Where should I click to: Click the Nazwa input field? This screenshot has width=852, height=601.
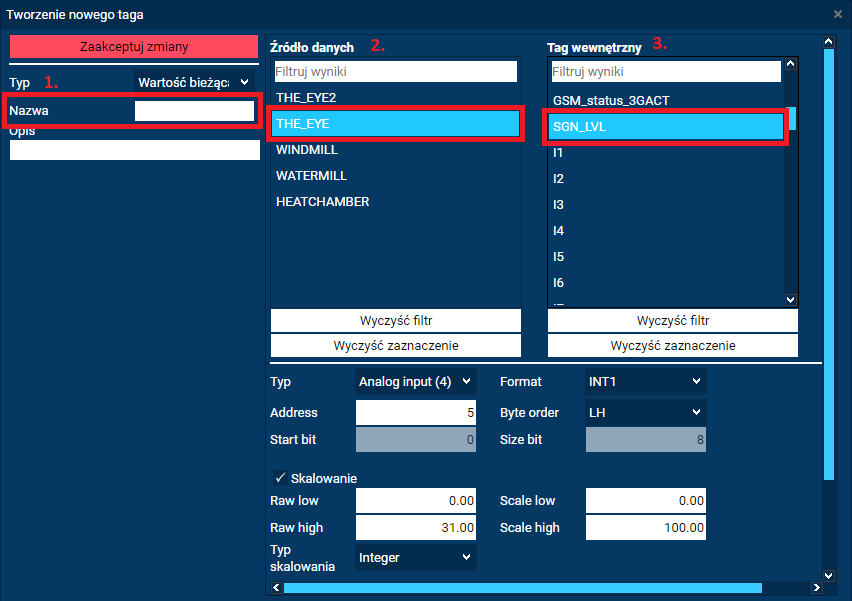(194, 111)
